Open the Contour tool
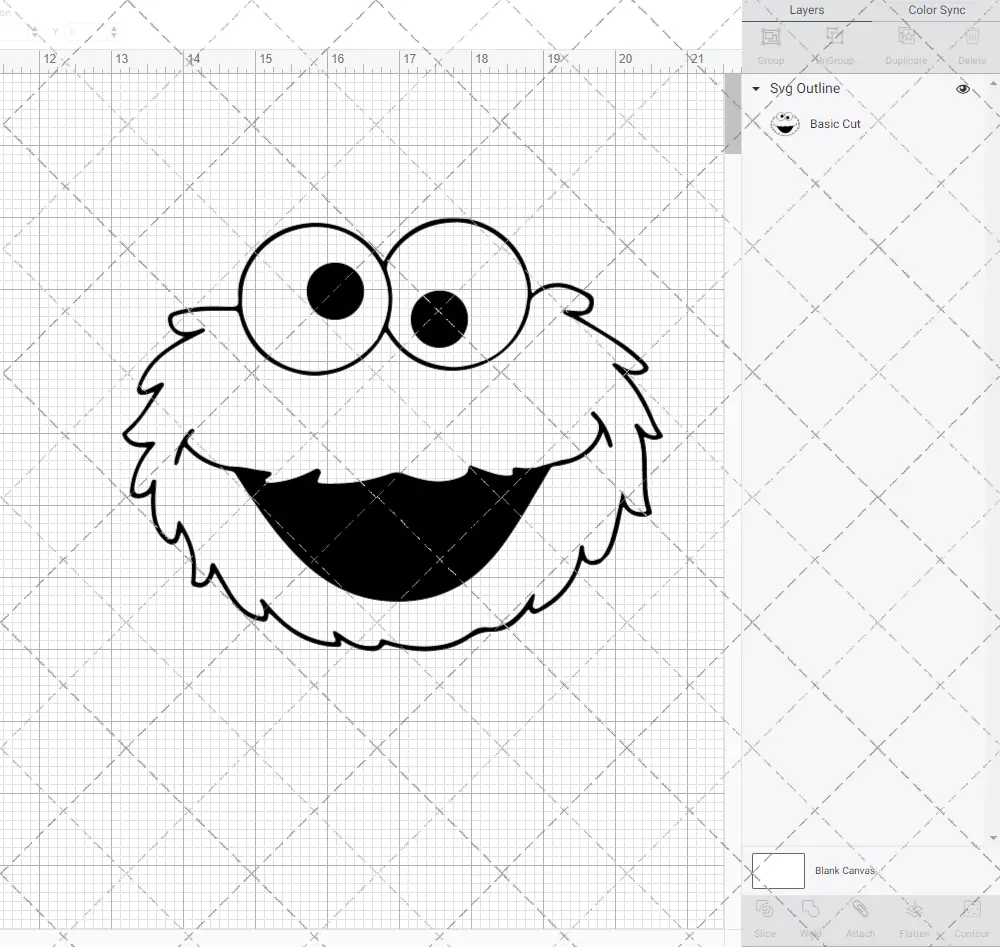 tap(971, 918)
